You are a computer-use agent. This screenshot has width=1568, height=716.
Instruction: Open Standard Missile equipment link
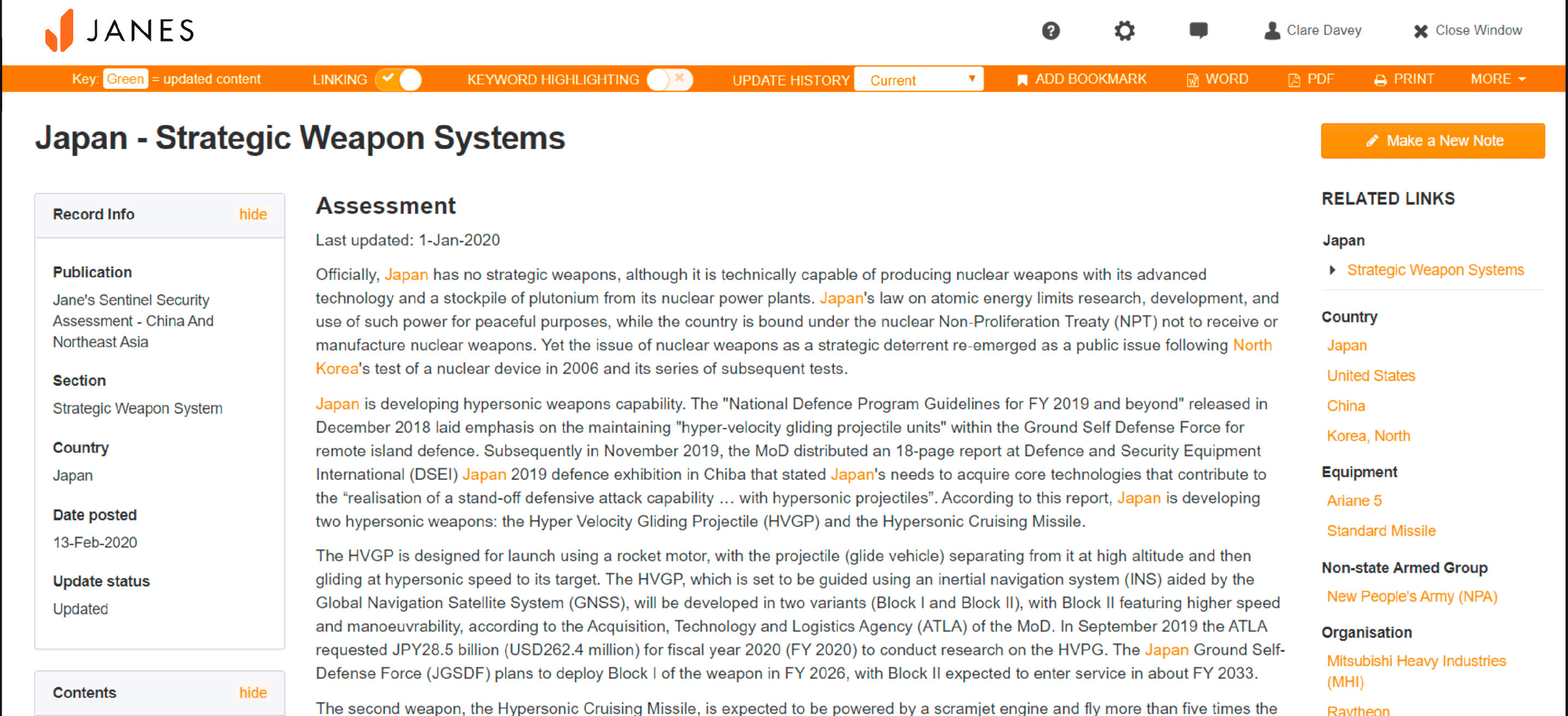(x=1381, y=530)
